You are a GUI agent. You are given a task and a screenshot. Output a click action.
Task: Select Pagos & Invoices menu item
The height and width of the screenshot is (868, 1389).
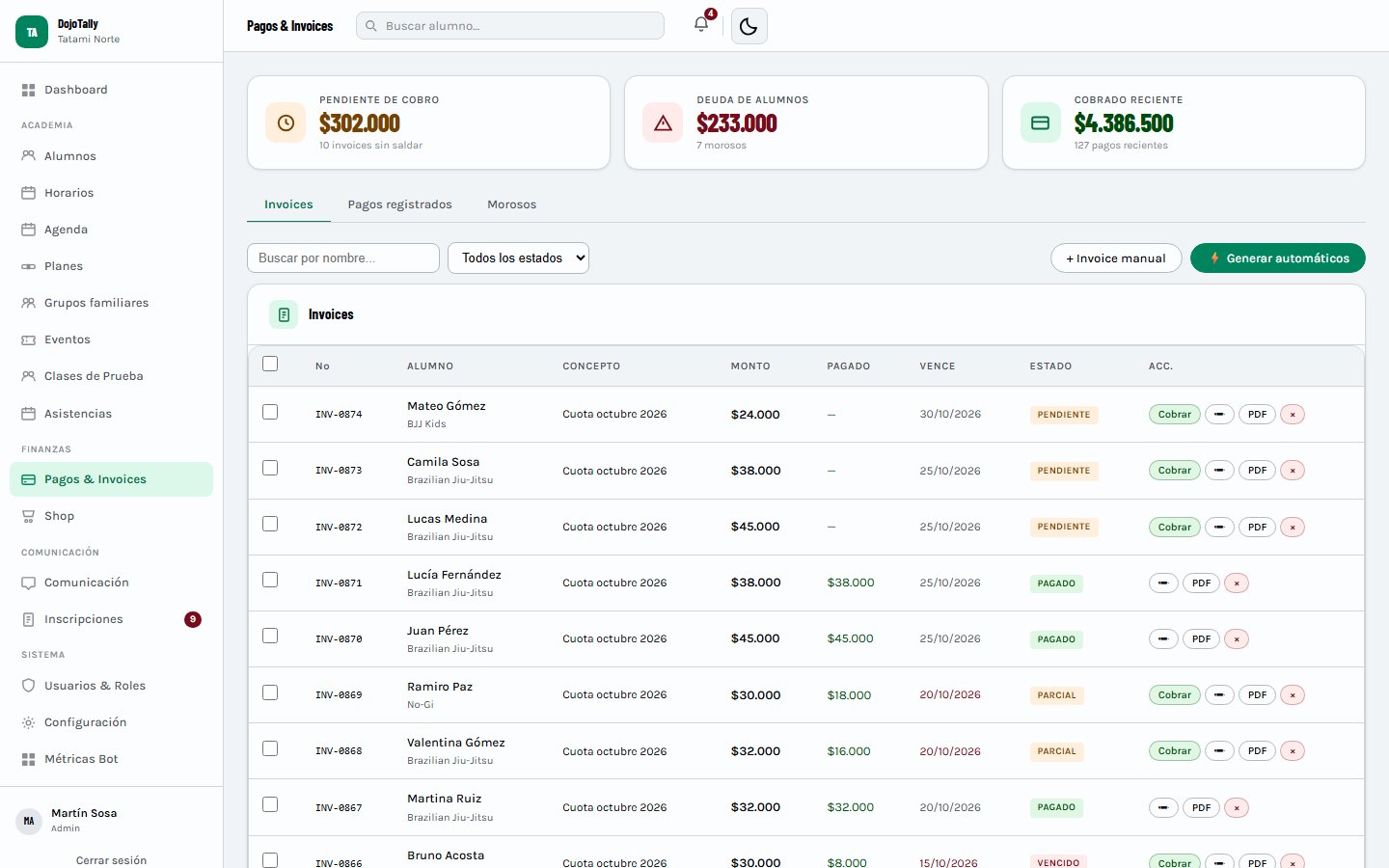111,479
